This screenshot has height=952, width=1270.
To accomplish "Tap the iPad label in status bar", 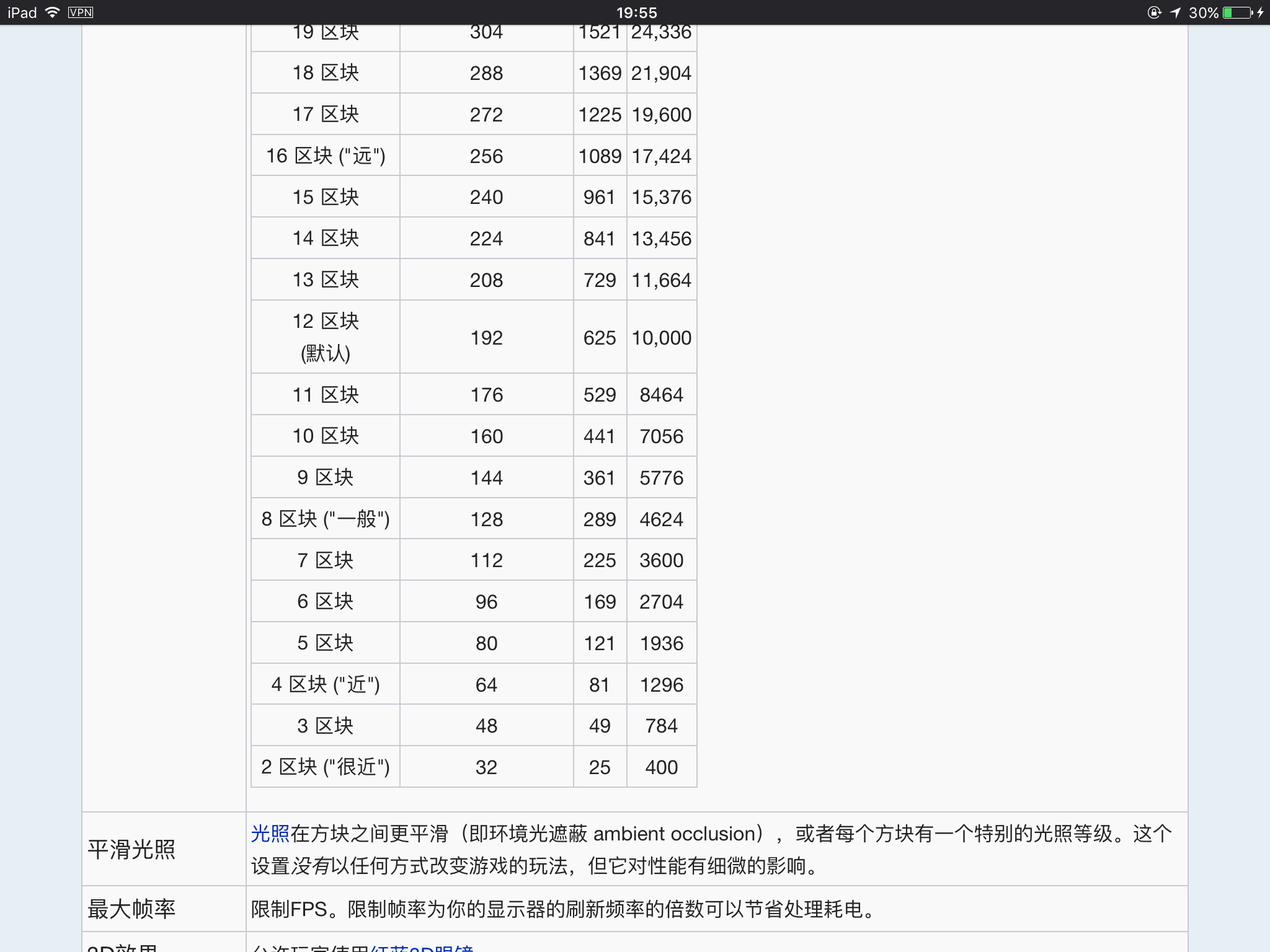I will pyautogui.click(x=22, y=12).
